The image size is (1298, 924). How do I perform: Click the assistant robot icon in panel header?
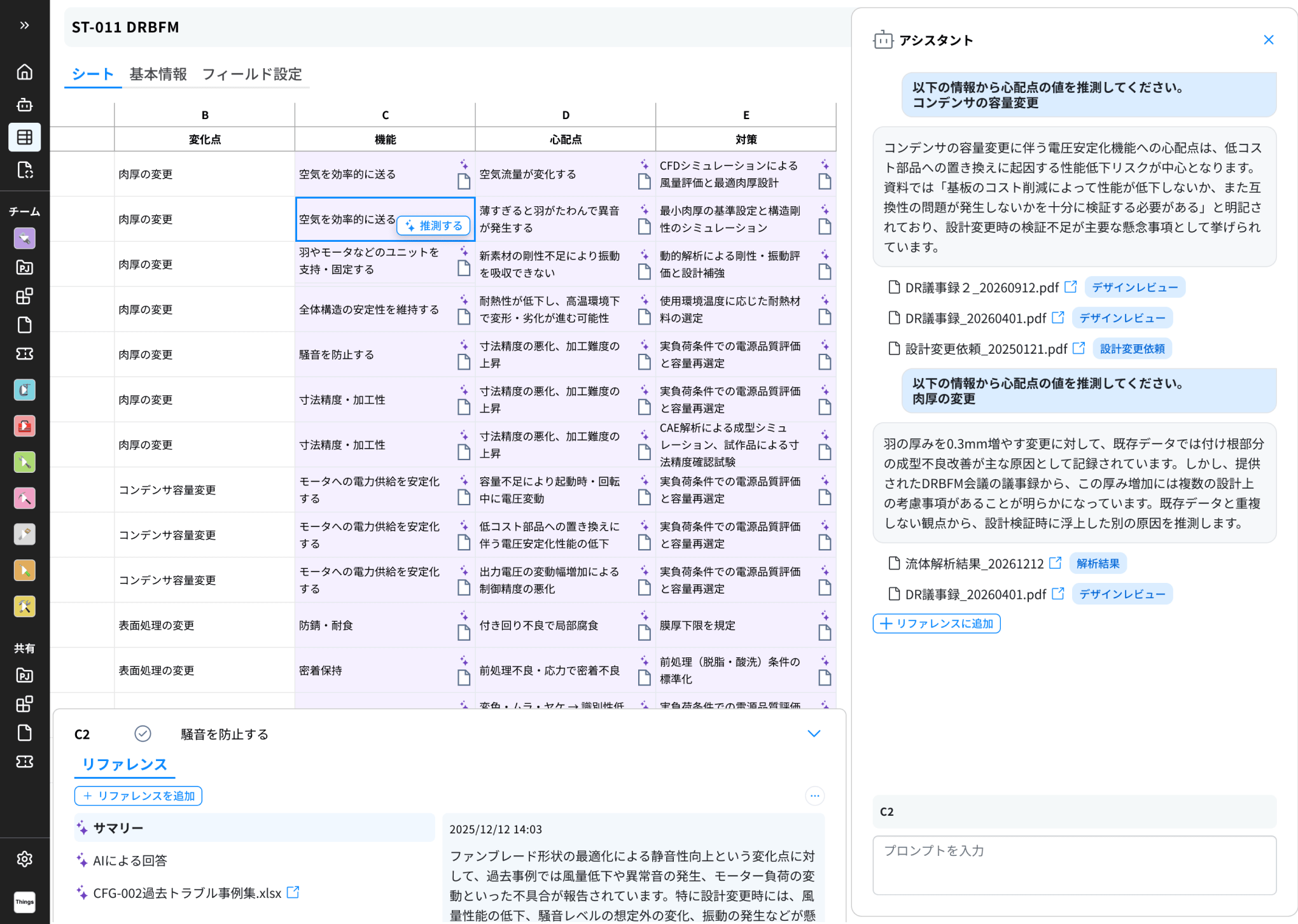(x=883, y=40)
